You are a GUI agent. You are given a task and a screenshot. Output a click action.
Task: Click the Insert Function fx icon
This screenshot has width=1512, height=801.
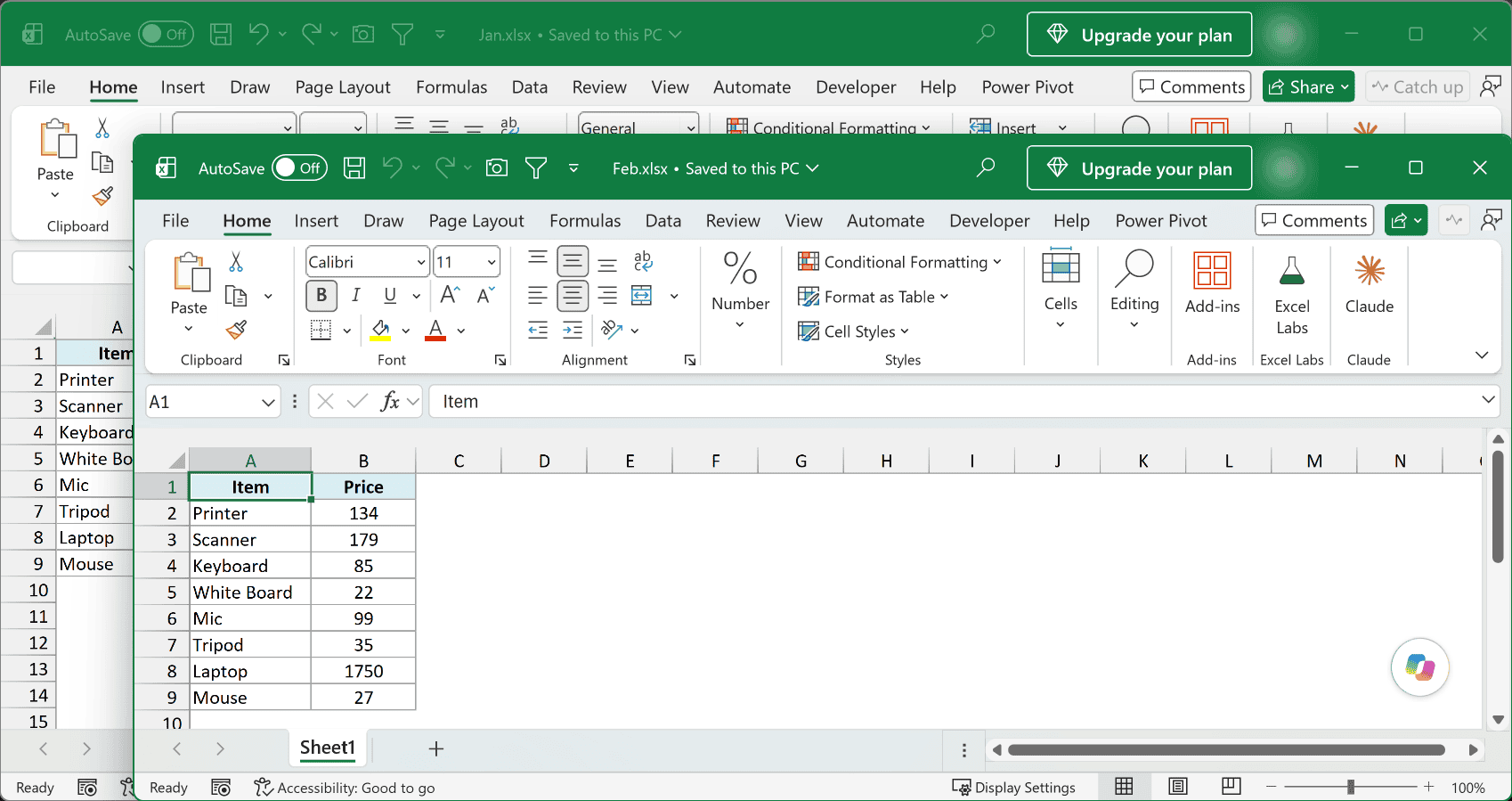tap(390, 402)
